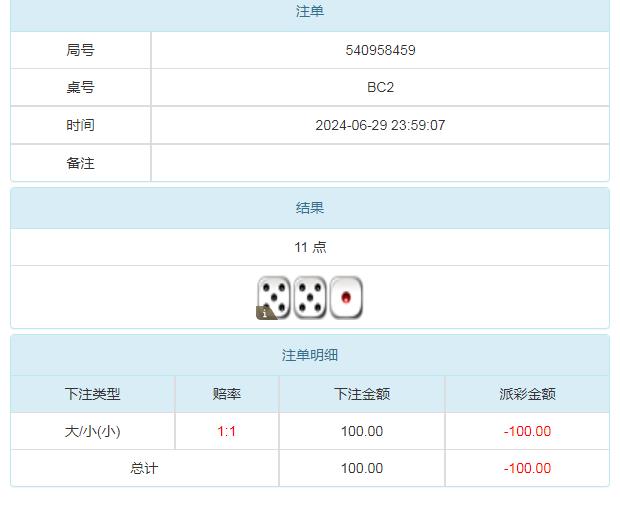Click the empty 备注 remark field
Screen dimensions: 620x524
coord(380,163)
